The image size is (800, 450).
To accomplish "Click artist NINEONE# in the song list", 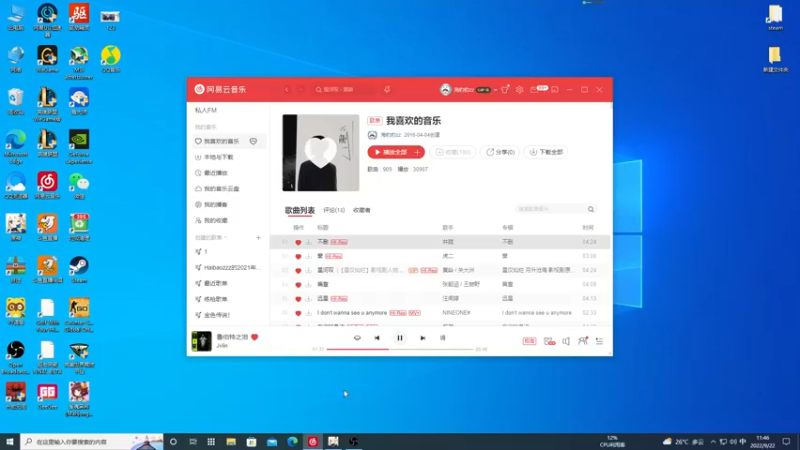I will [456, 313].
